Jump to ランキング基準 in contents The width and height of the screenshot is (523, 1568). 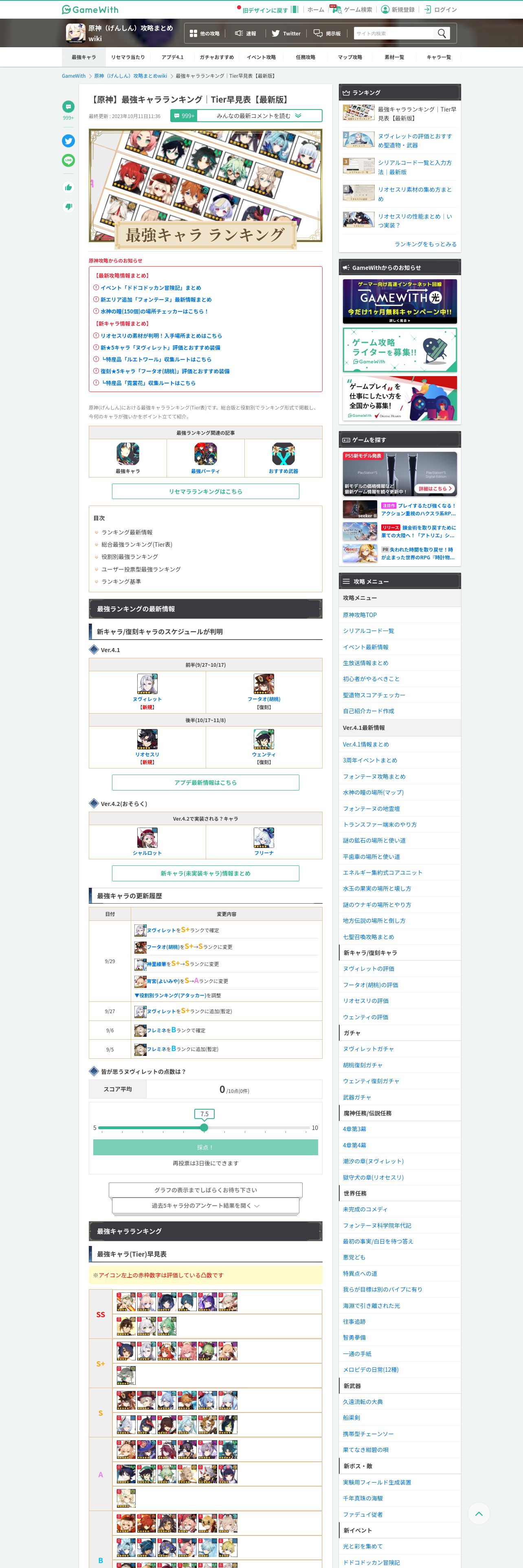[121, 581]
